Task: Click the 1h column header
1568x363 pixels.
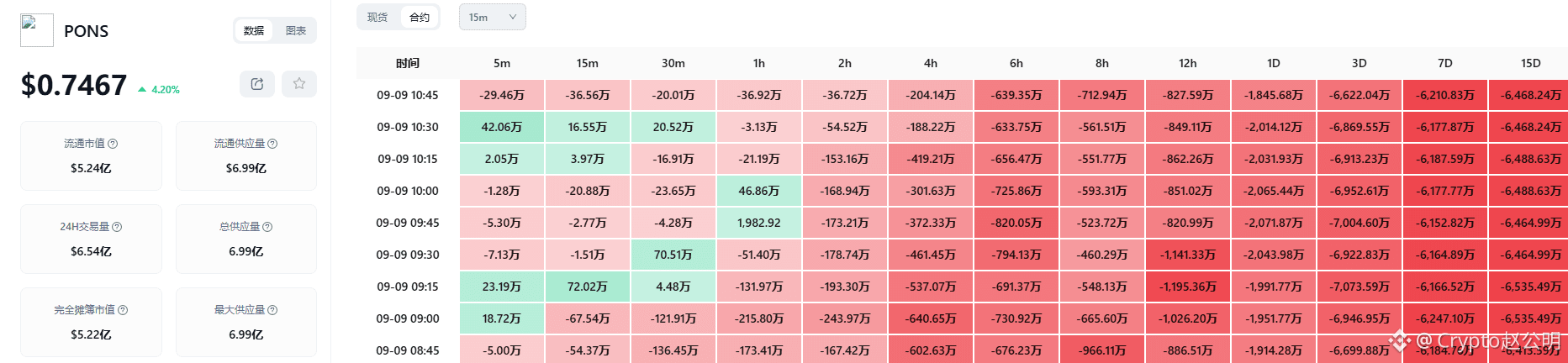Action: 759,63
